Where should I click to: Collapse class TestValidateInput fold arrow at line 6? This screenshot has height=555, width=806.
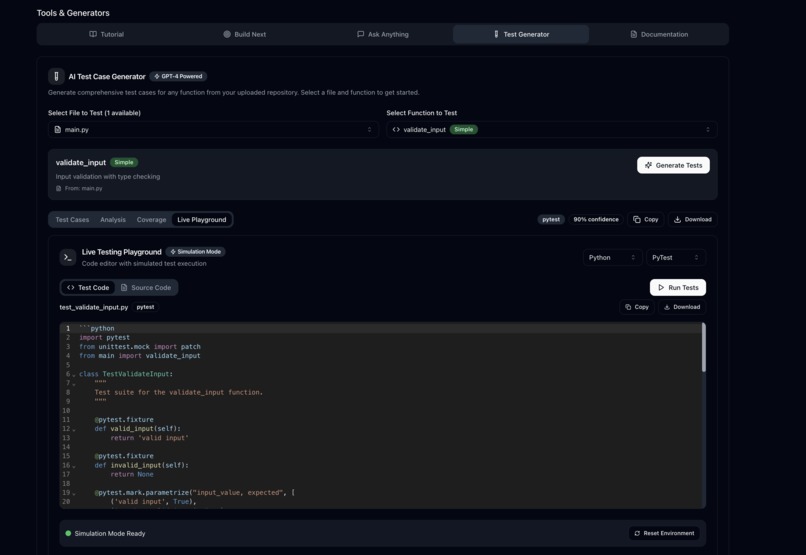(x=74, y=375)
